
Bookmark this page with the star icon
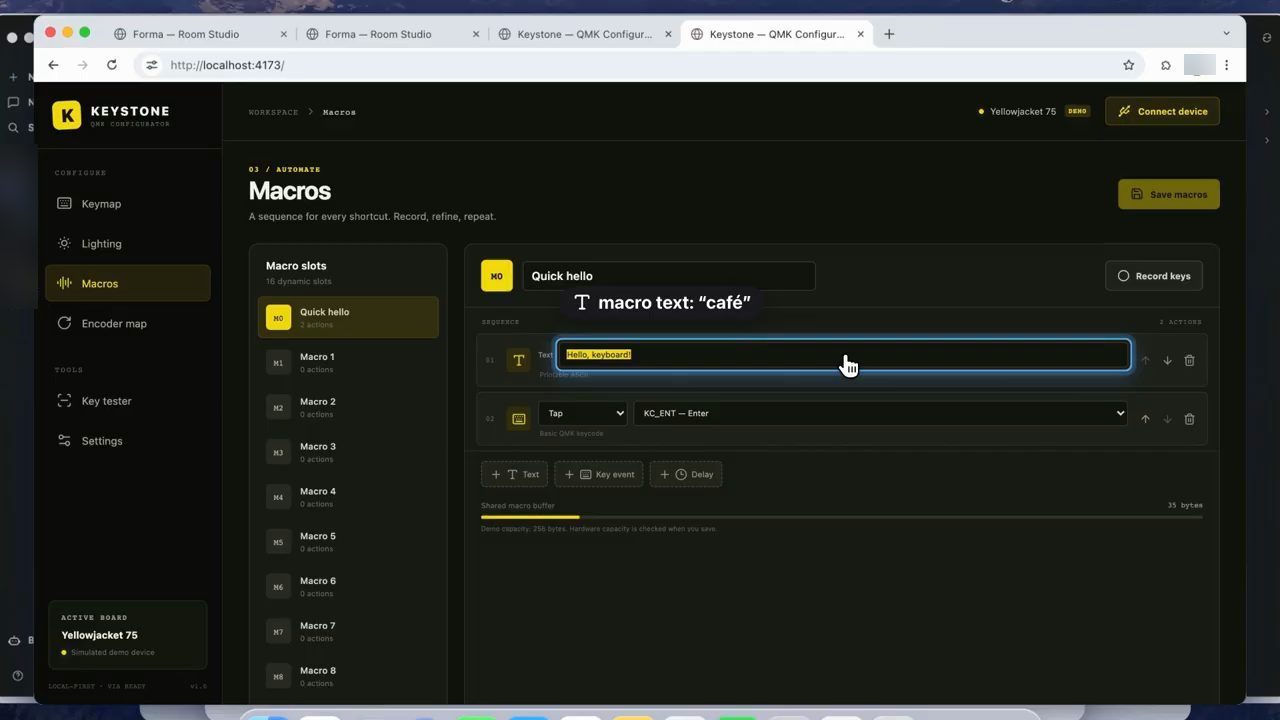[1129, 65]
